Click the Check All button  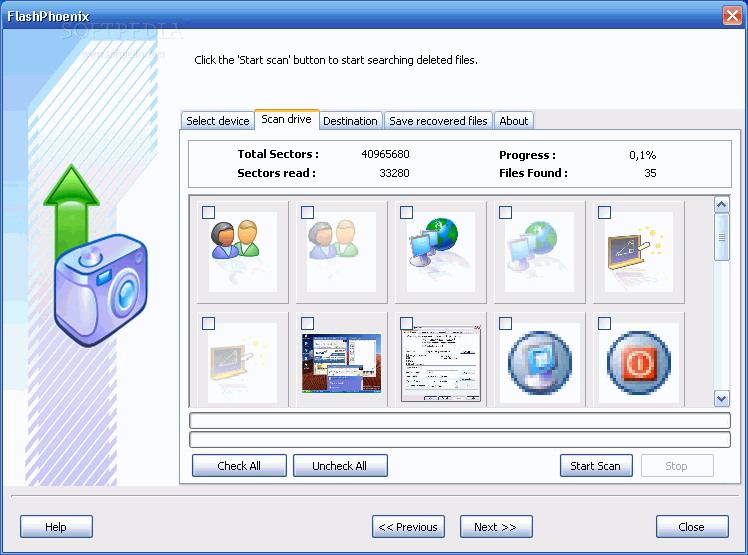[x=239, y=466]
